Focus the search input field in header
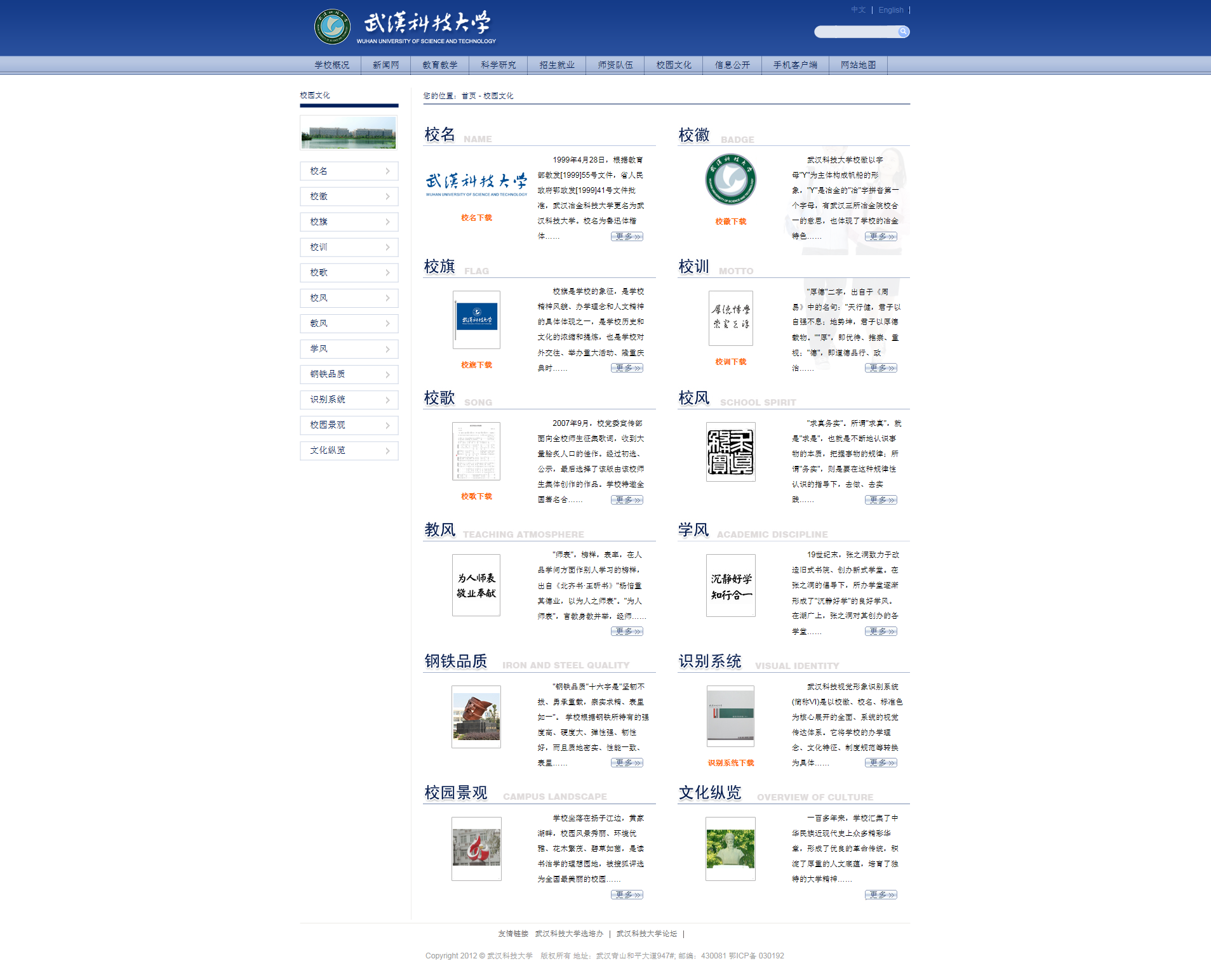 (855, 32)
